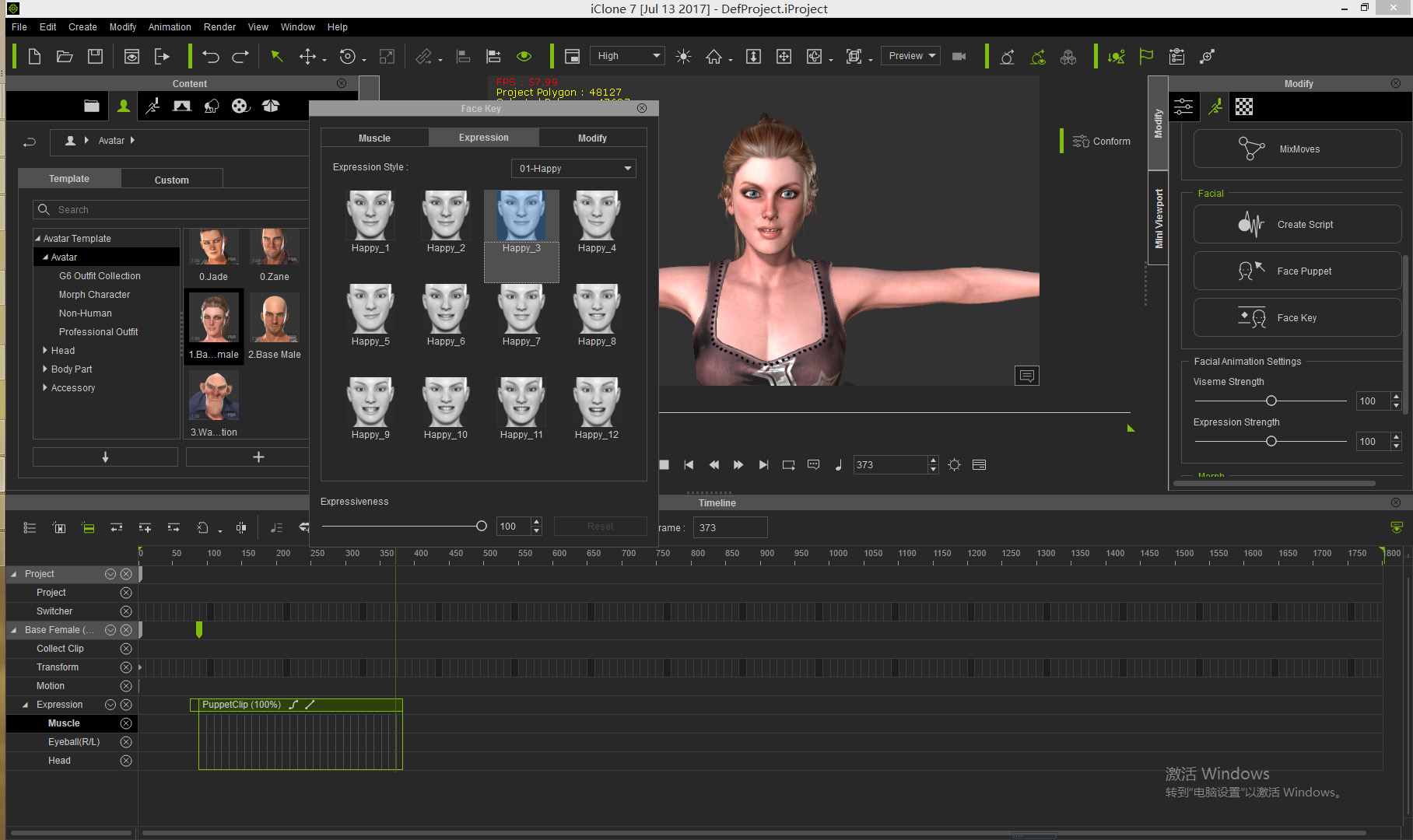Remove the Collect Clip track
Image resolution: width=1413 pixels, height=840 pixels.
pos(126,649)
